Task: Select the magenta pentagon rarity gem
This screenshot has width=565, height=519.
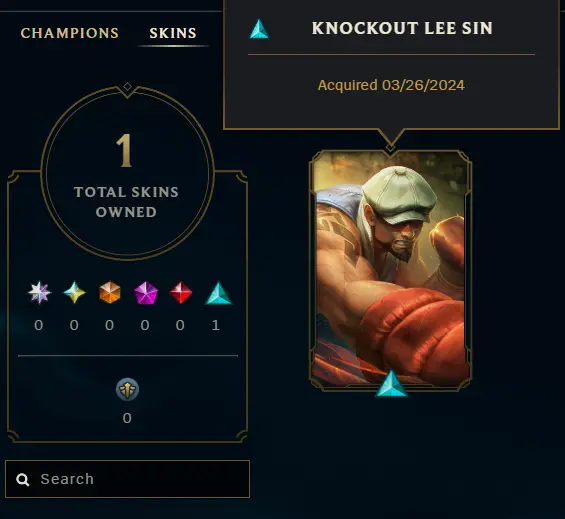Action: [146, 293]
